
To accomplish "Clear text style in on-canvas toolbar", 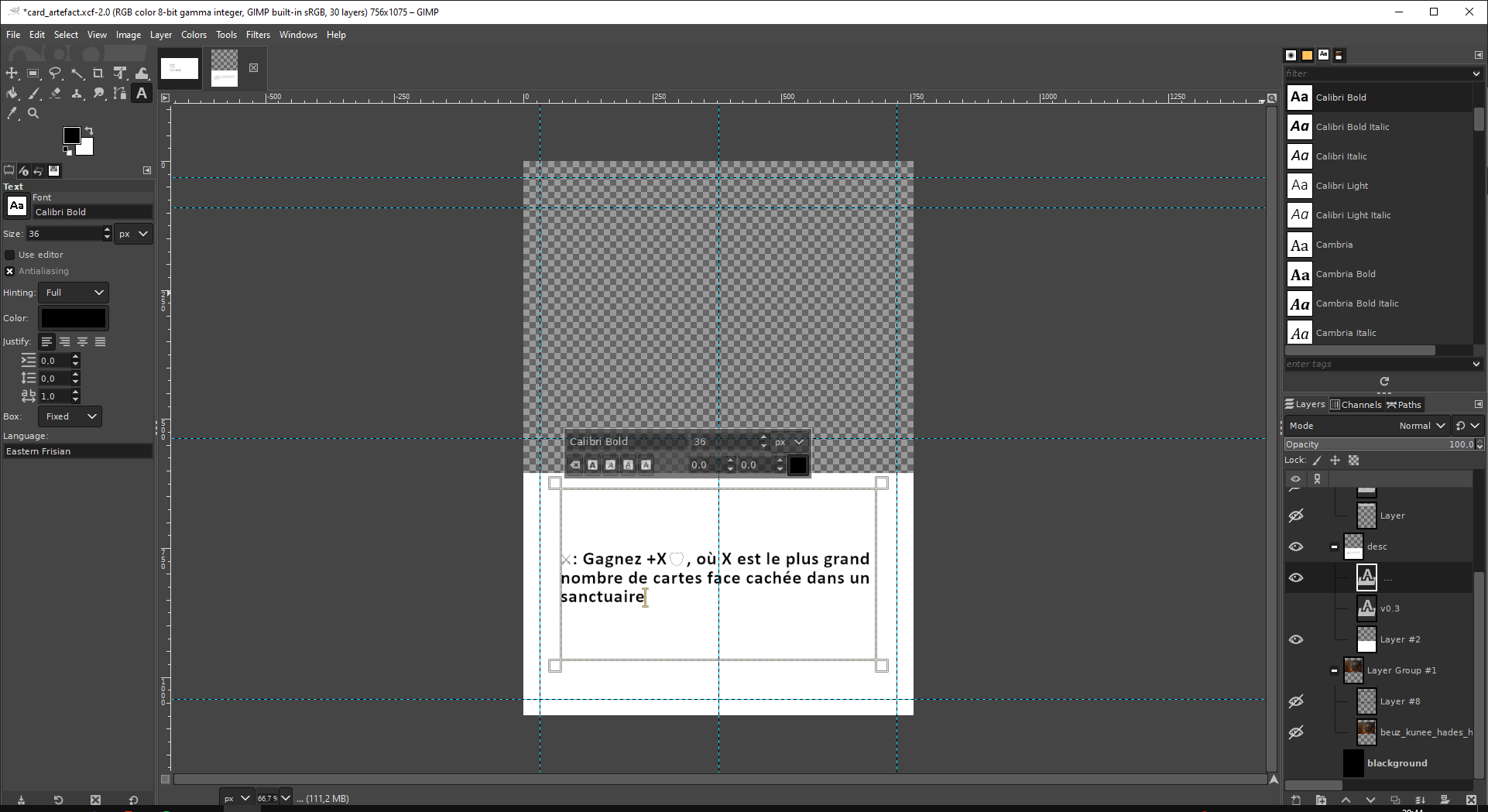I will (575, 465).
